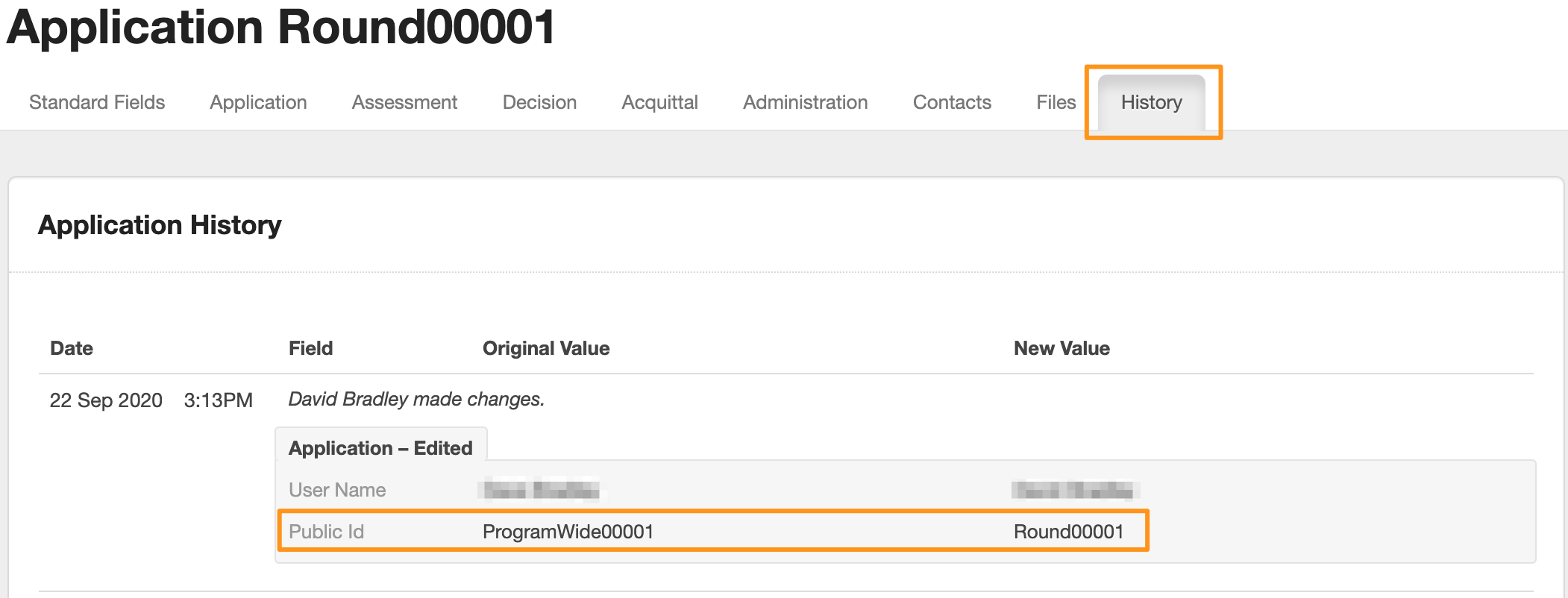Click the Original Value column header
Screen dimensions: 1568x598
point(546,348)
